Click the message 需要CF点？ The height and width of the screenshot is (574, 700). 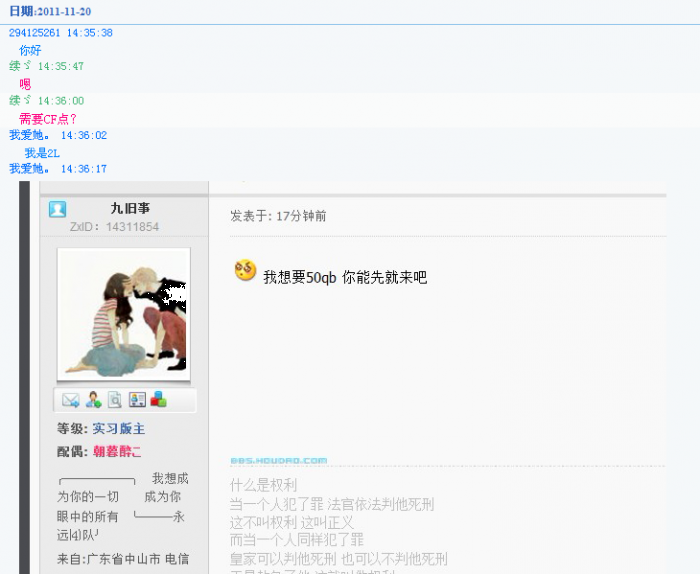(x=48, y=119)
